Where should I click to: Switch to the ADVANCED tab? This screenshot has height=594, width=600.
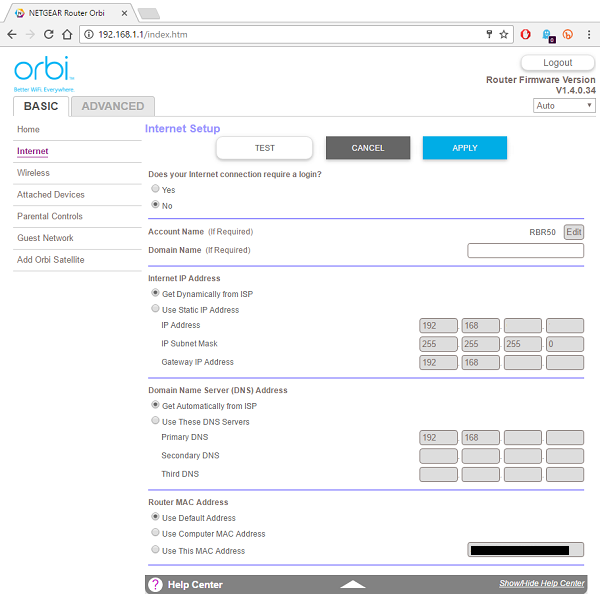pos(113,106)
